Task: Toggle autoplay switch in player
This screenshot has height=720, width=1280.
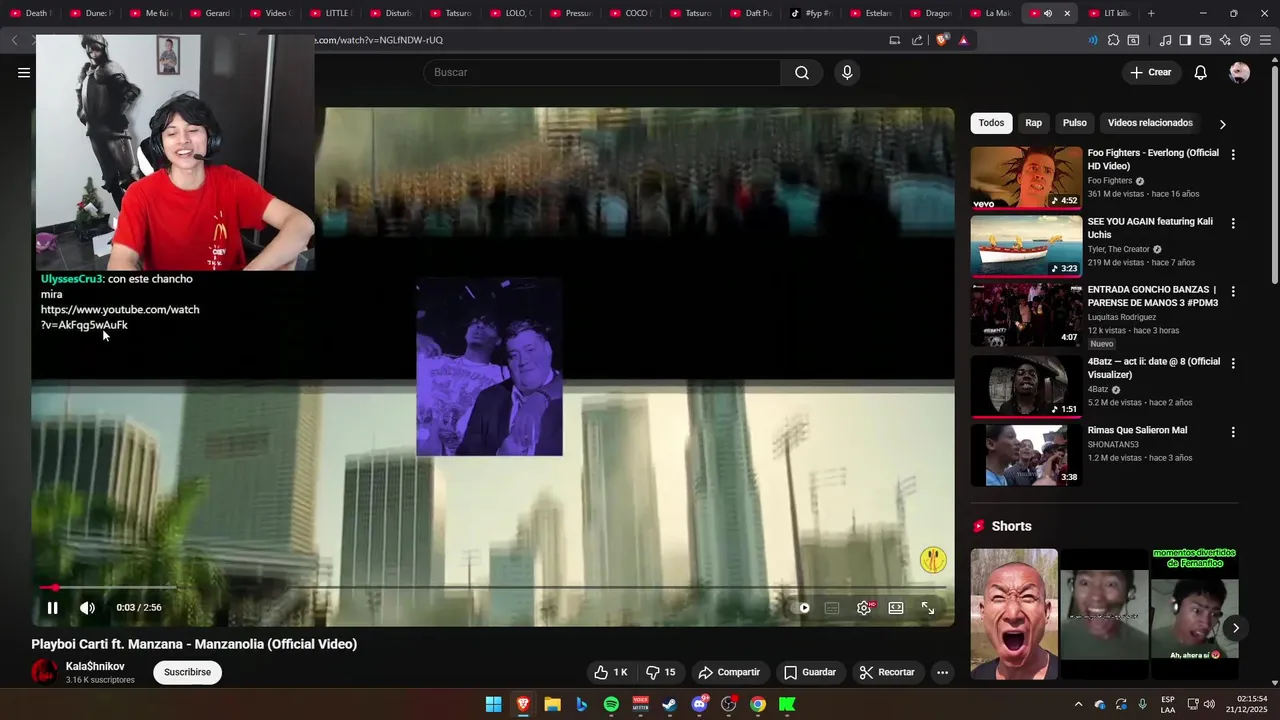Action: pyautogui.click(x=801, y=607)
